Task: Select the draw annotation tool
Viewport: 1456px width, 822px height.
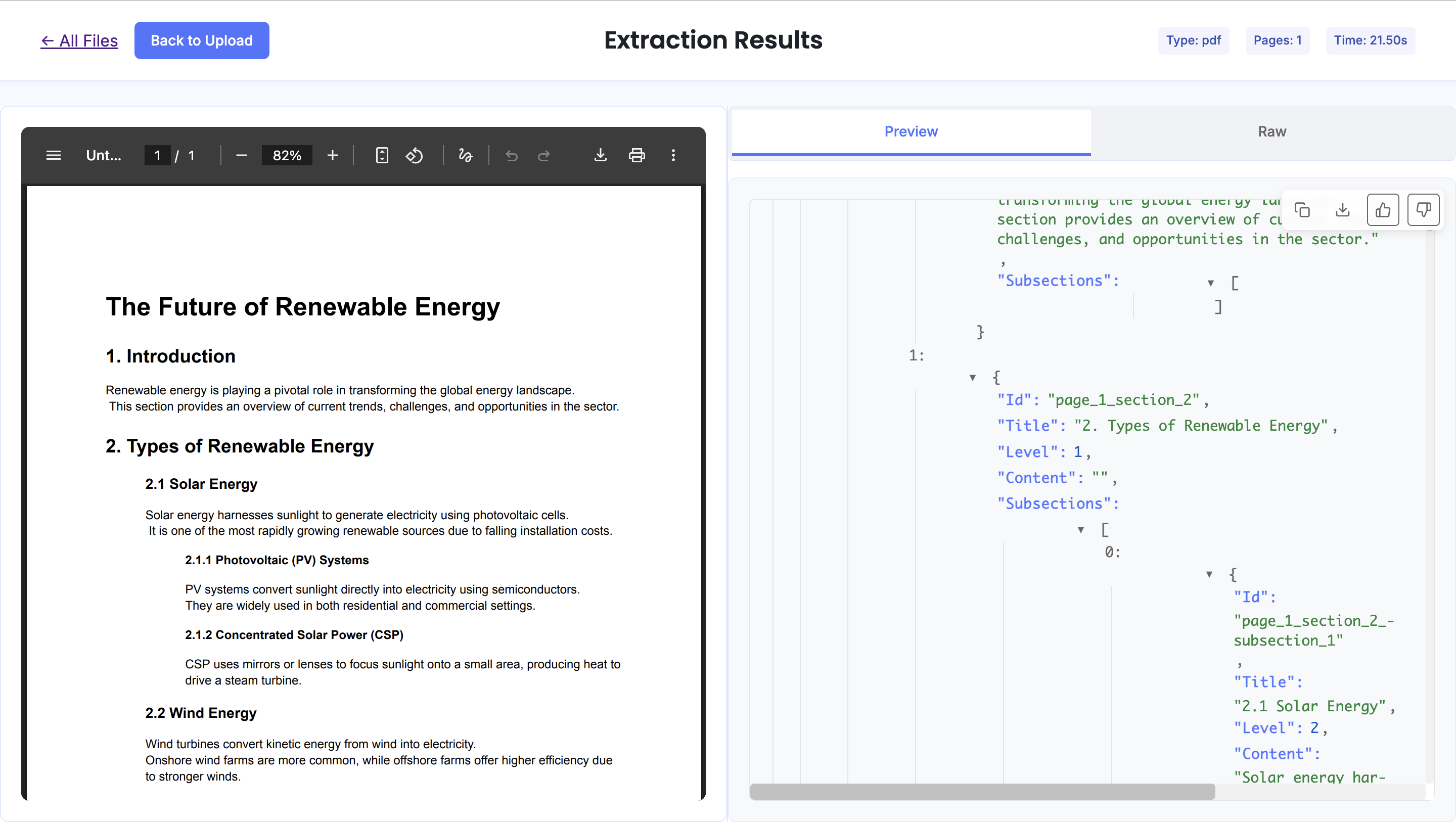Action: 465,156
